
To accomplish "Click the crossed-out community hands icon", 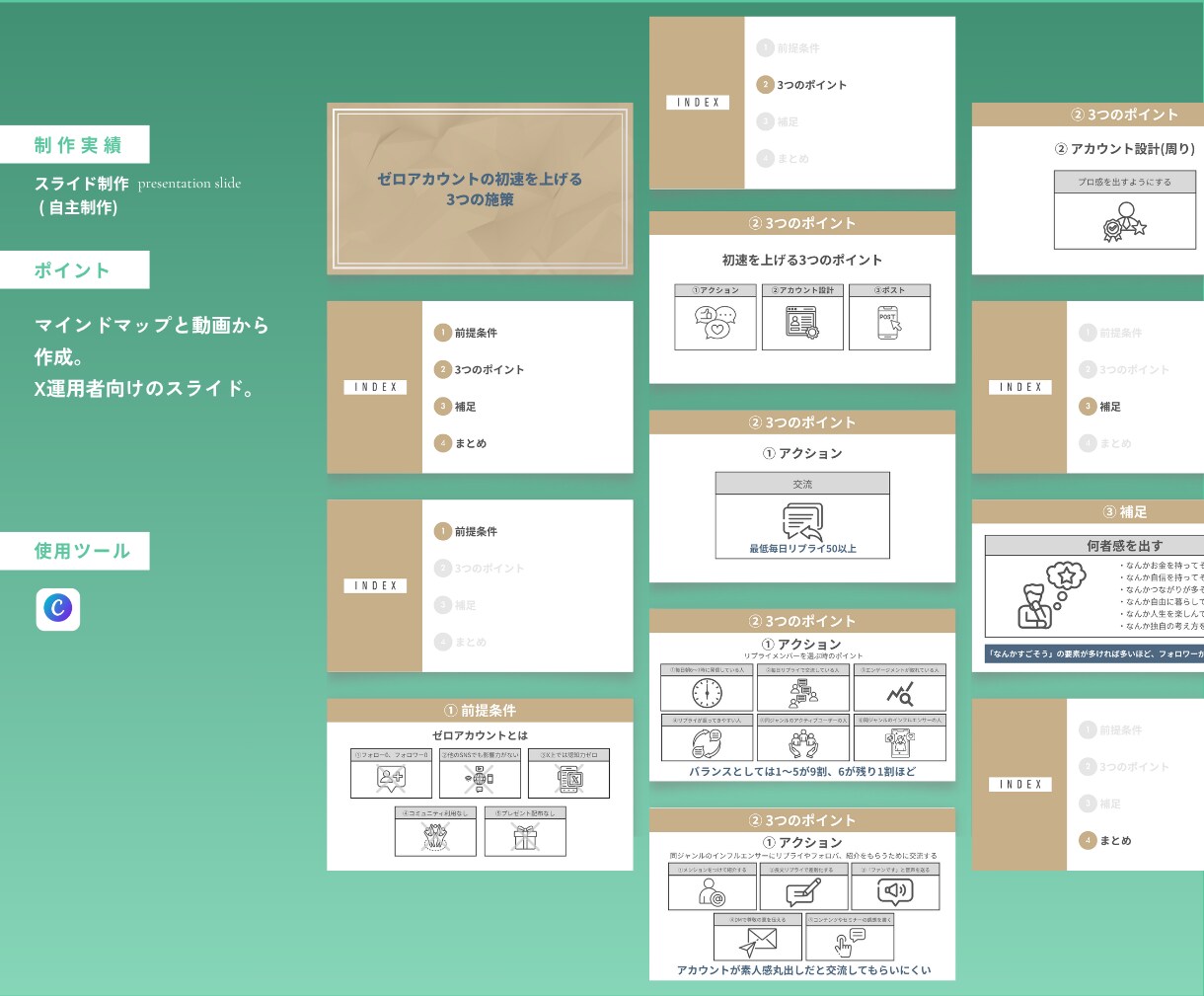I will coord(435,837).
